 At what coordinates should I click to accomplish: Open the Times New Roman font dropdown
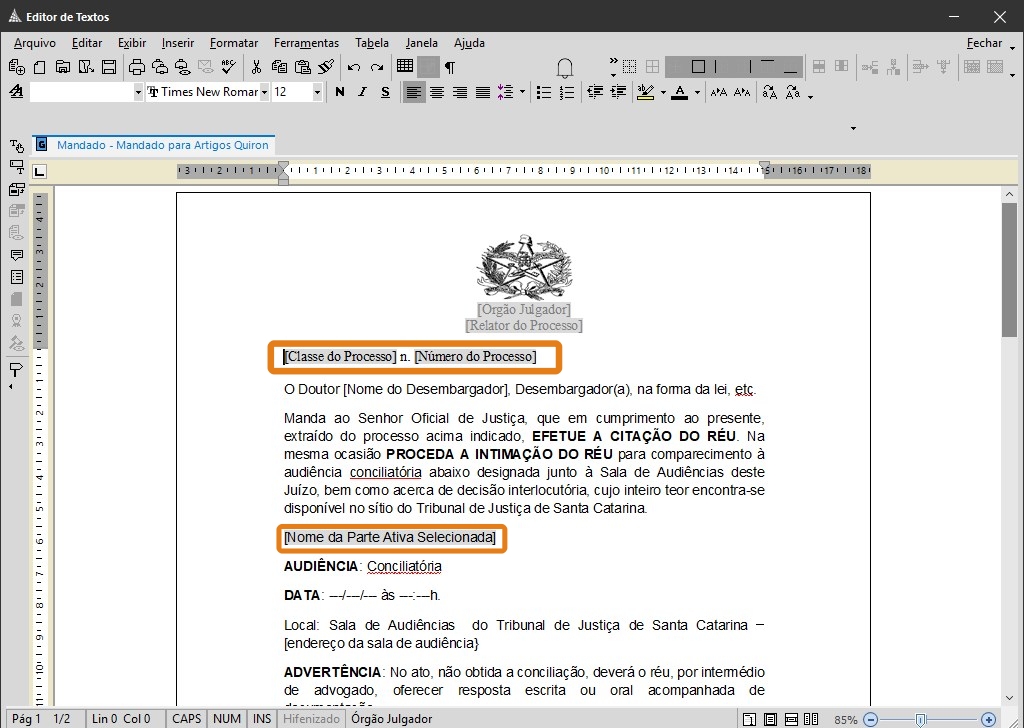click(x=264, y=93)
